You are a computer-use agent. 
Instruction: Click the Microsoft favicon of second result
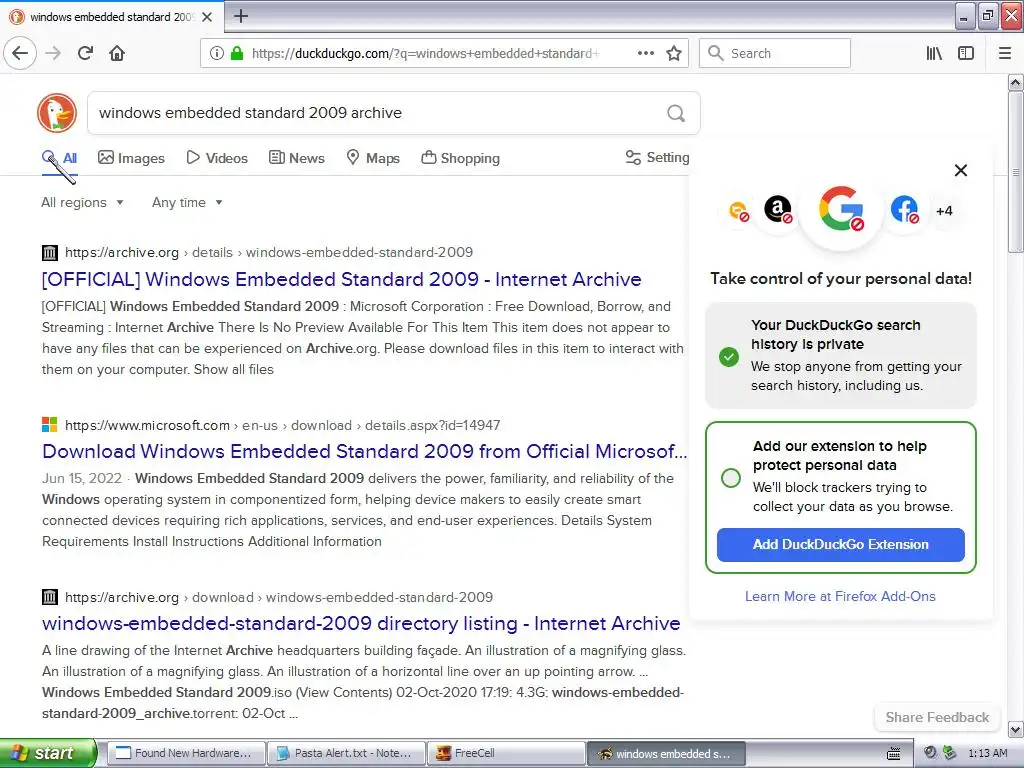pos(50,425)
